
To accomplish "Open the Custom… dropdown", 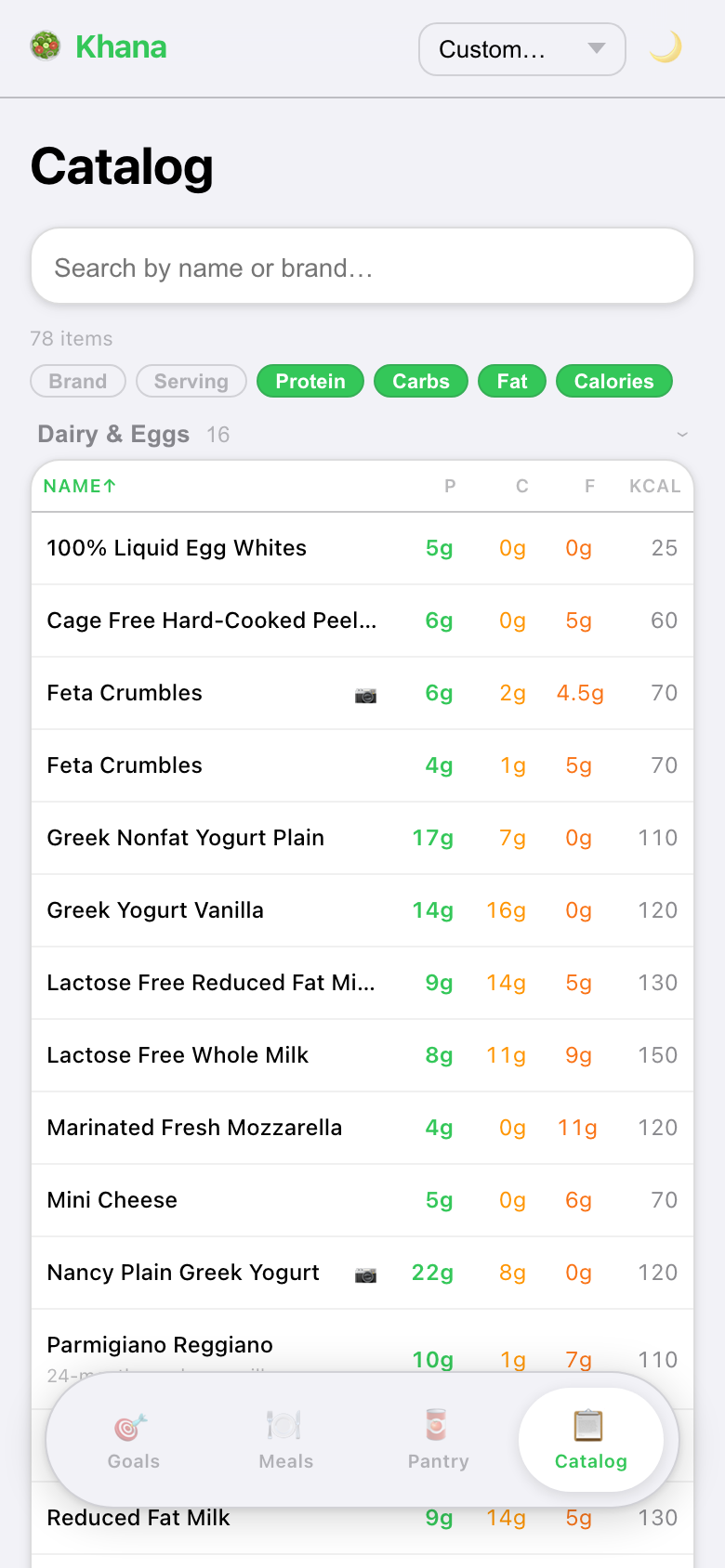I will tap(521, 49).
